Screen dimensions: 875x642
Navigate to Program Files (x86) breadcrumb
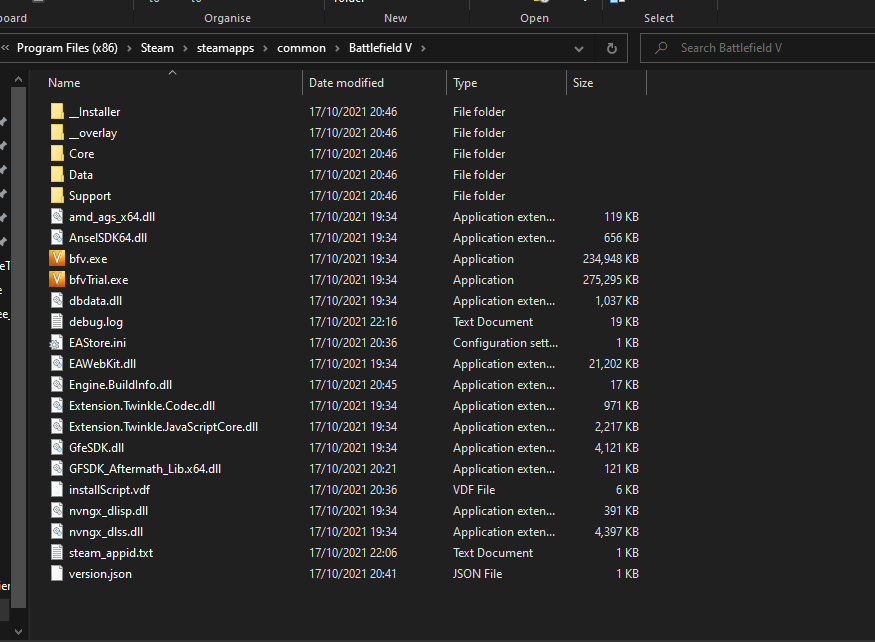68,48
